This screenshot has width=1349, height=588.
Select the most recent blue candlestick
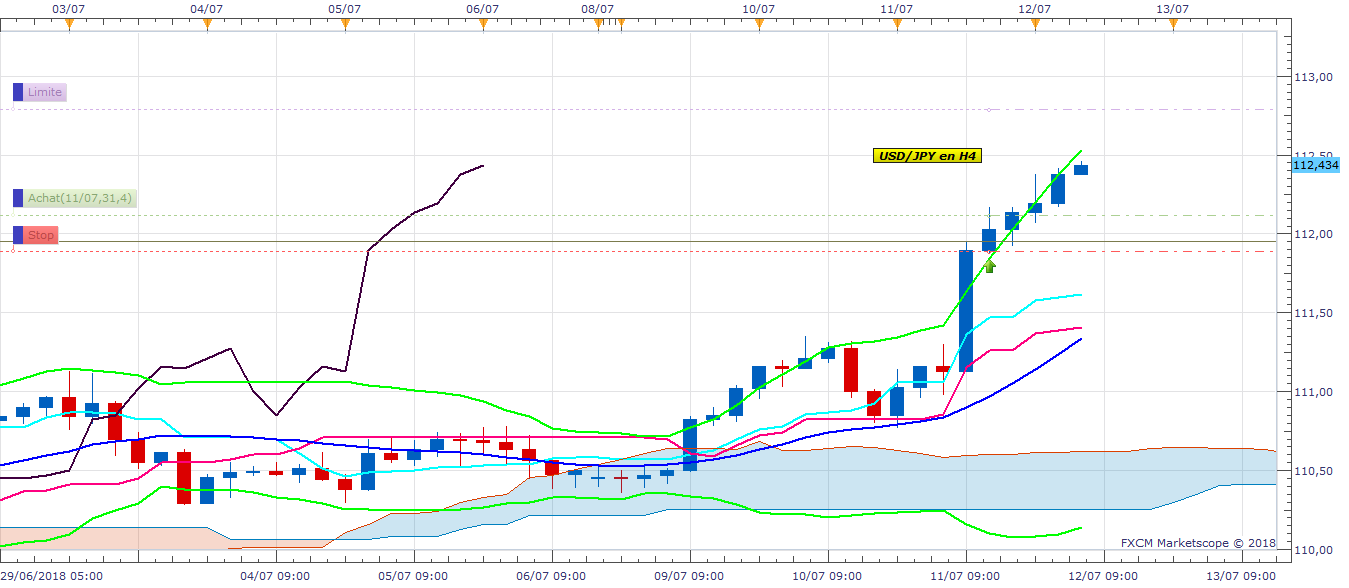click(x=1081, y=169)
